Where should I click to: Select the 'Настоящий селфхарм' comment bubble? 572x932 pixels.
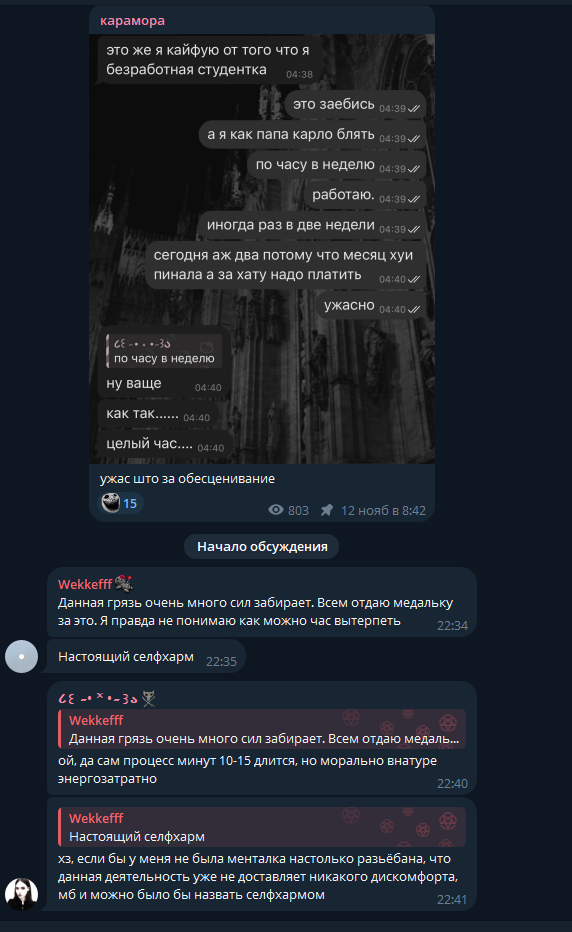pyautogui.click(x=146, y=657)
